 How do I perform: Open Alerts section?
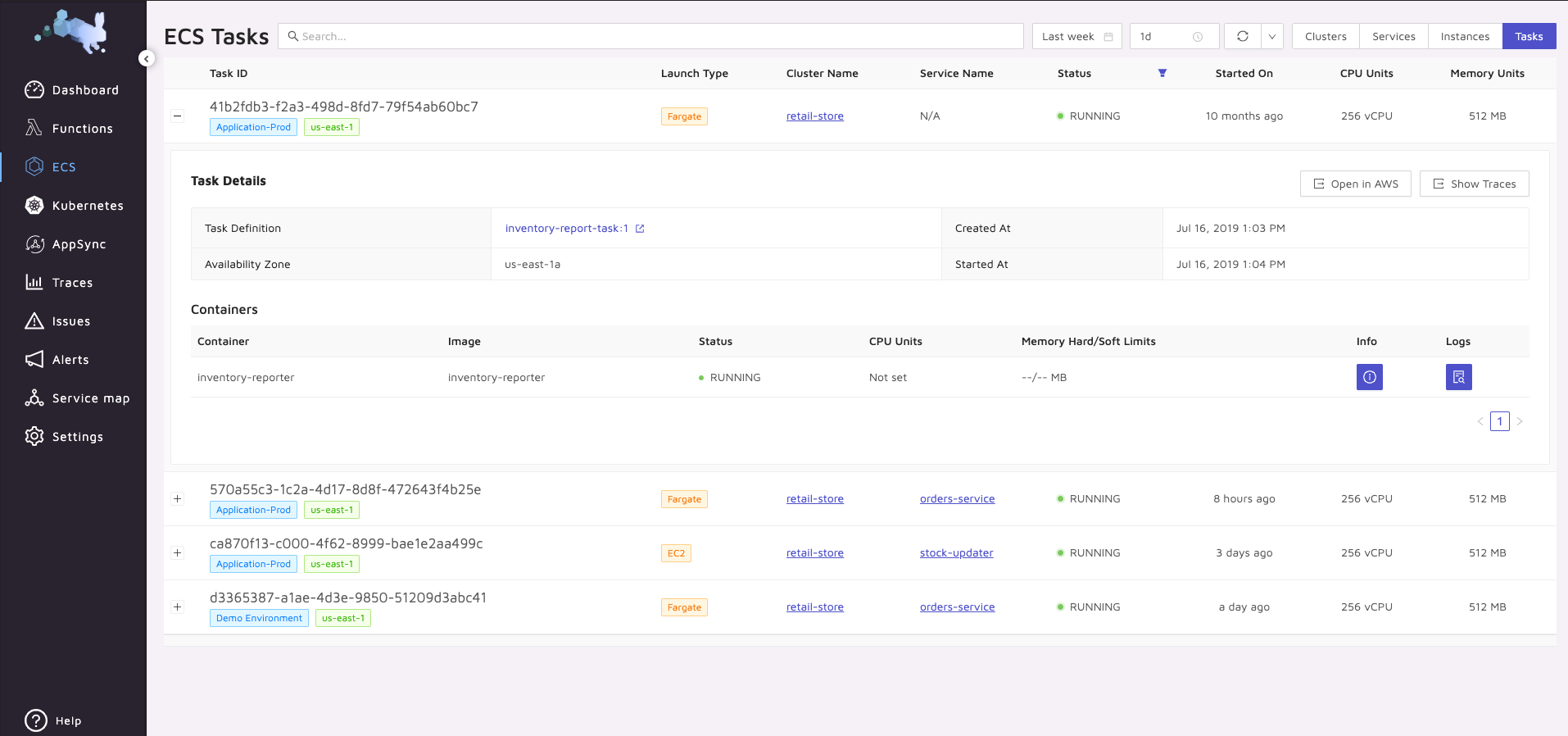57,360
